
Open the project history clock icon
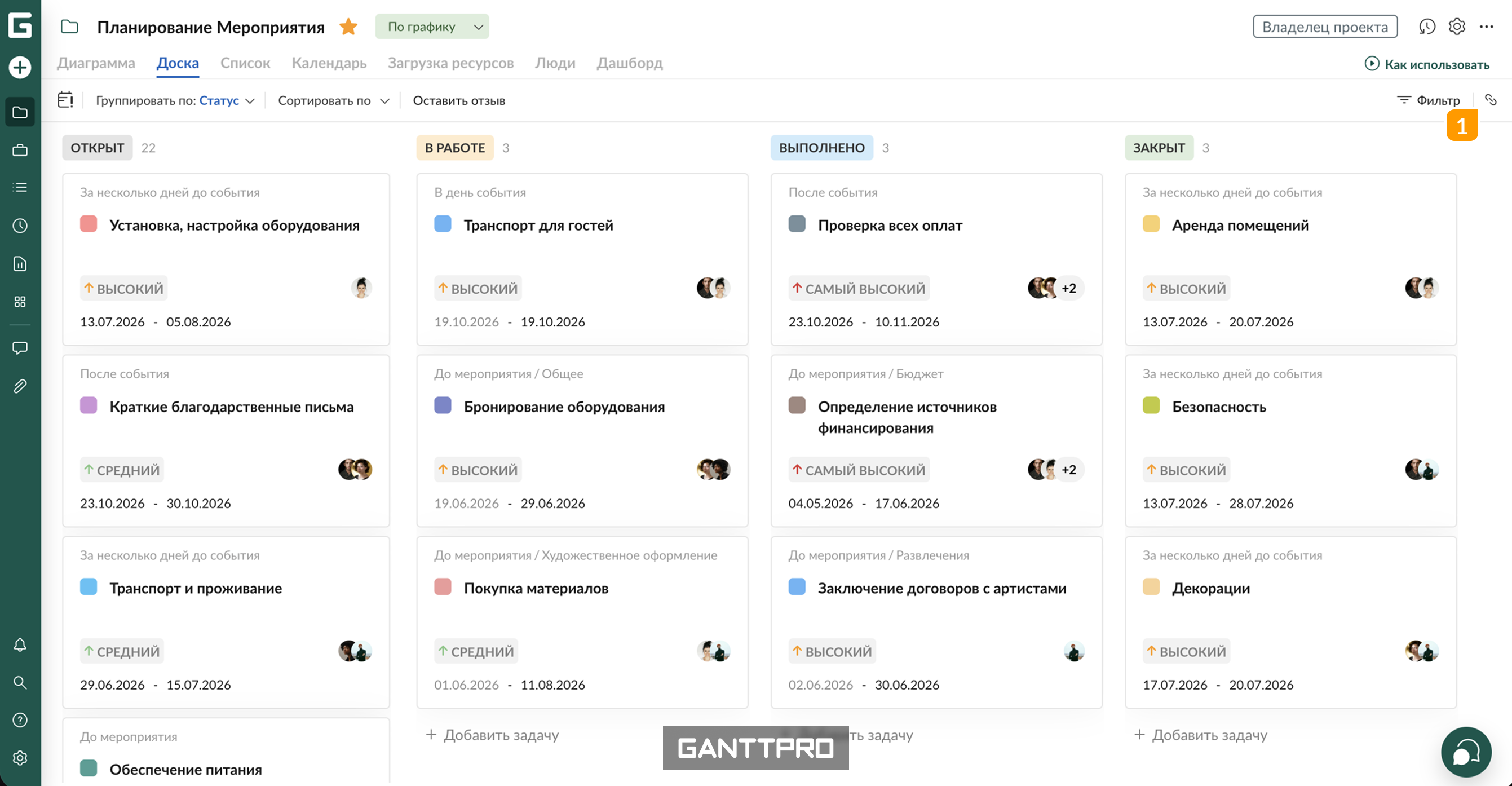click(1427, 27)
